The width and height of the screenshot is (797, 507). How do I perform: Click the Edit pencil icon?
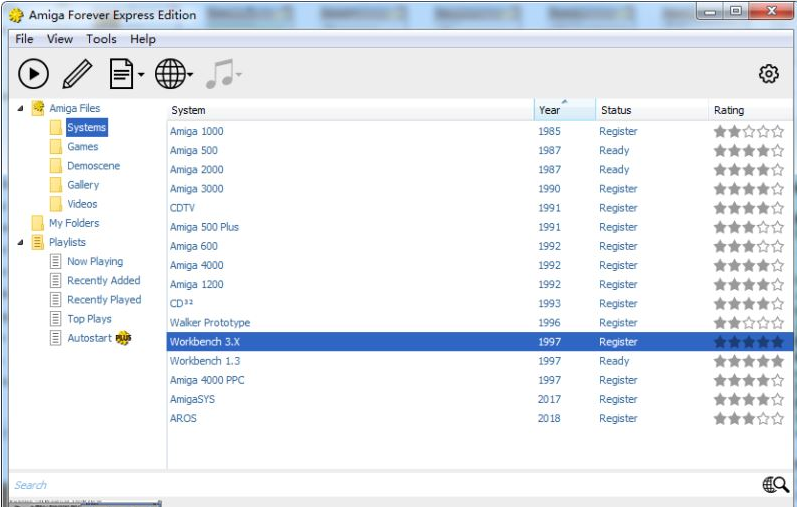(x=77, y=74)
